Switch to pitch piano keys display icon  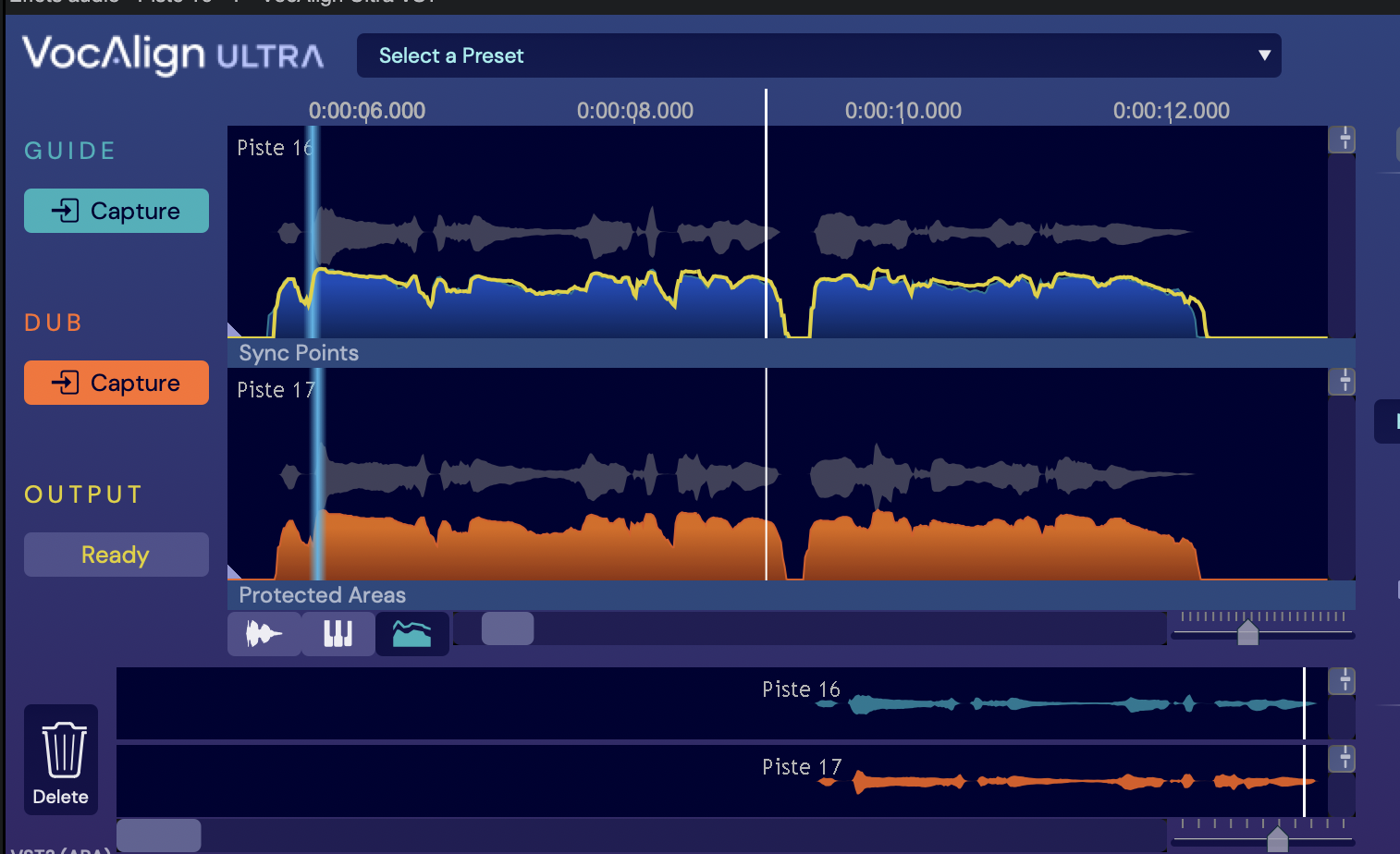coord(338,634)
